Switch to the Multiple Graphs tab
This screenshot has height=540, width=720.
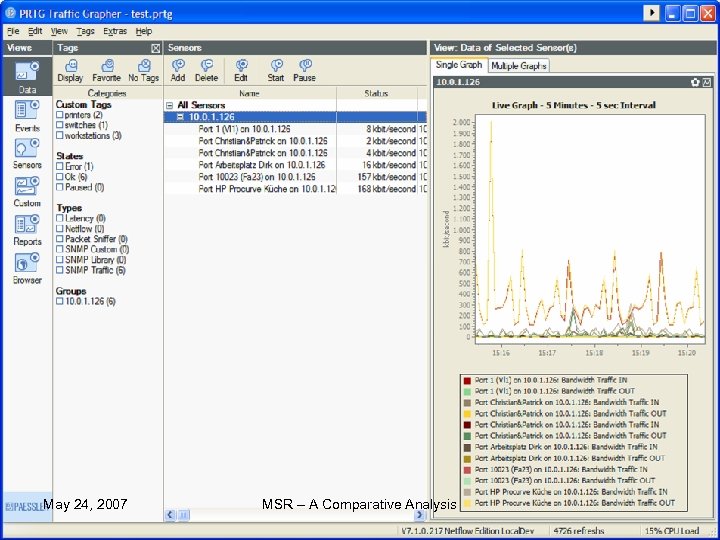(x=519, y=66)
